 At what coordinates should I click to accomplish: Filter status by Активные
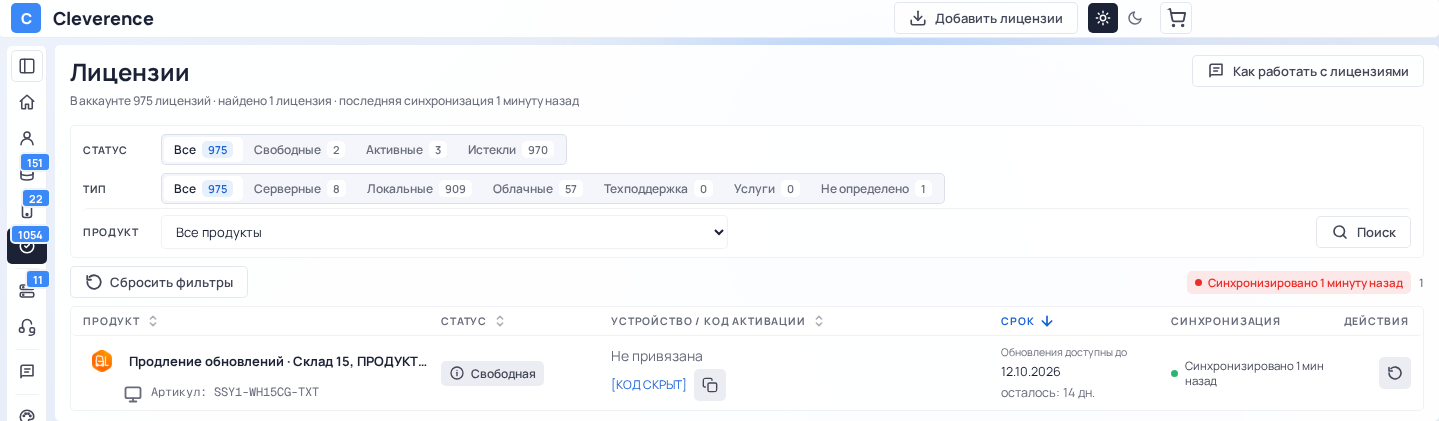tap(405, 150)
